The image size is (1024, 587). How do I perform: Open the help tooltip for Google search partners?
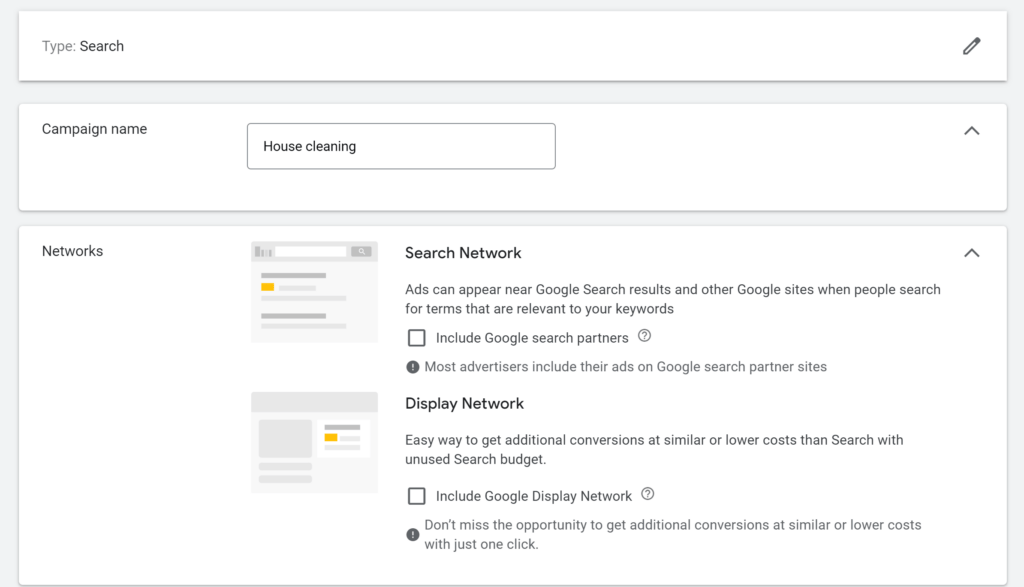click(x=645, y=337)
